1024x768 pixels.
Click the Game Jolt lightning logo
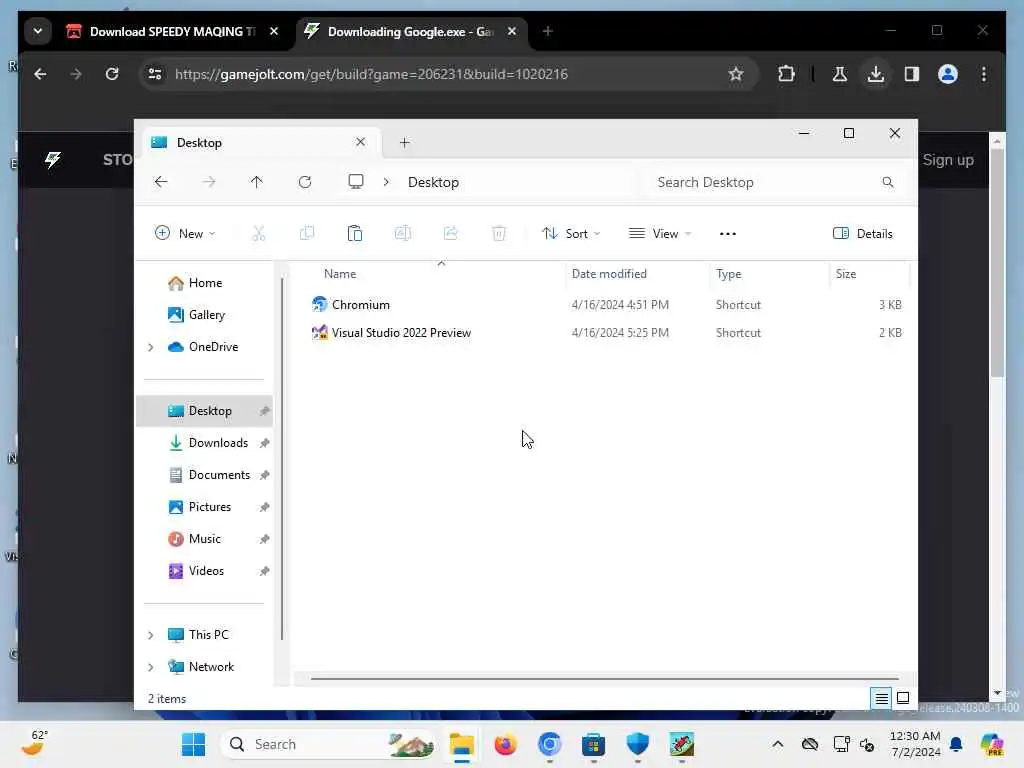(x=53, y=159)
